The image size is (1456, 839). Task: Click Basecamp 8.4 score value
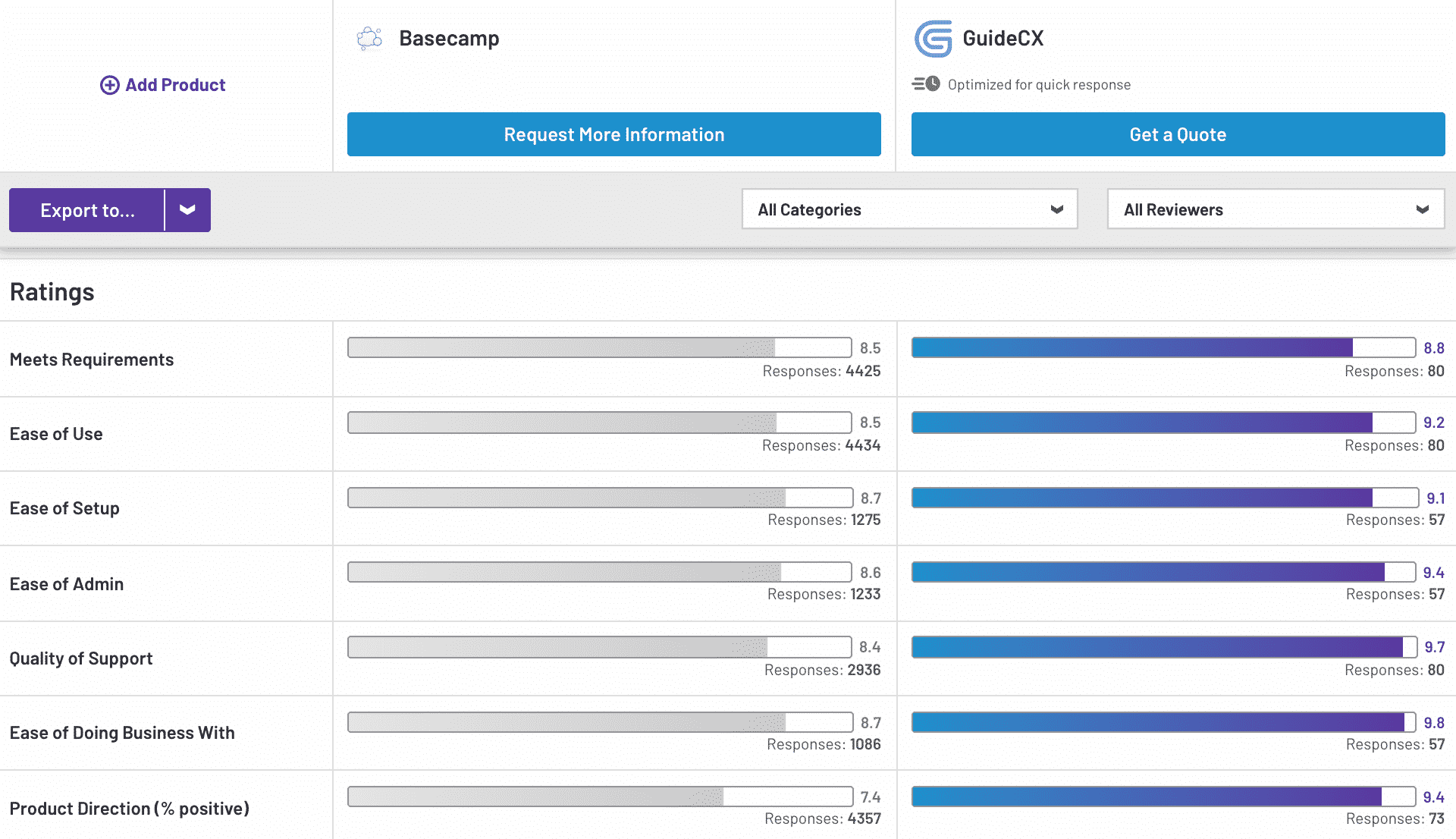870,647
